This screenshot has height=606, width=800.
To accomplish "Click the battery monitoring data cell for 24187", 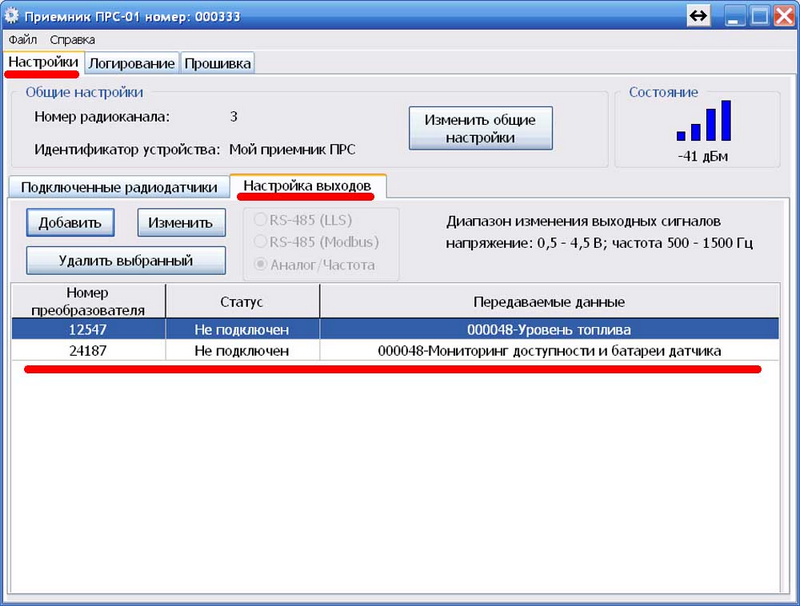I will click(x=549, y=350).
